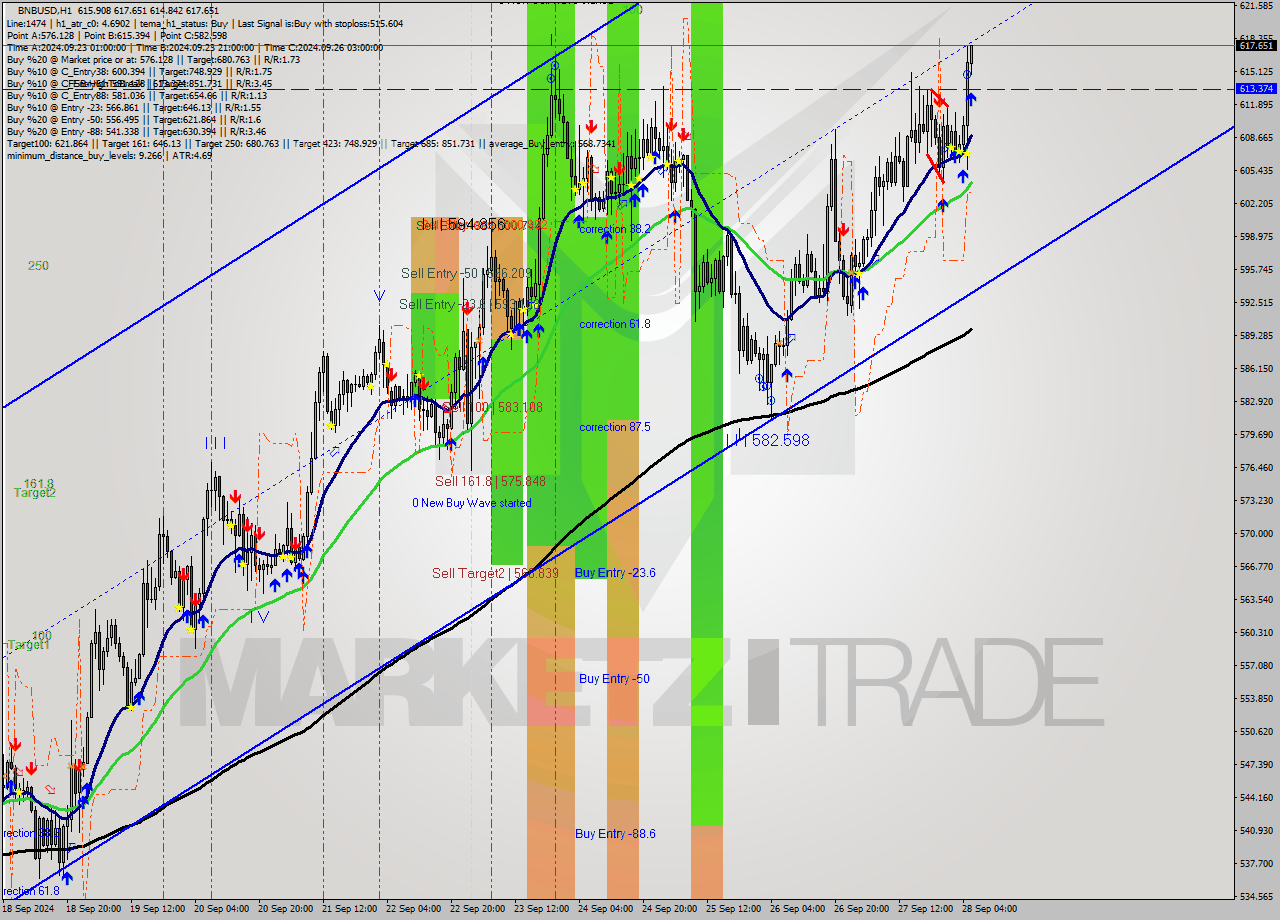The height and width of the screenshot is (920, 1280).
Task: Click the '23 Sep 12:00' time label
Action: pos(541,909)
